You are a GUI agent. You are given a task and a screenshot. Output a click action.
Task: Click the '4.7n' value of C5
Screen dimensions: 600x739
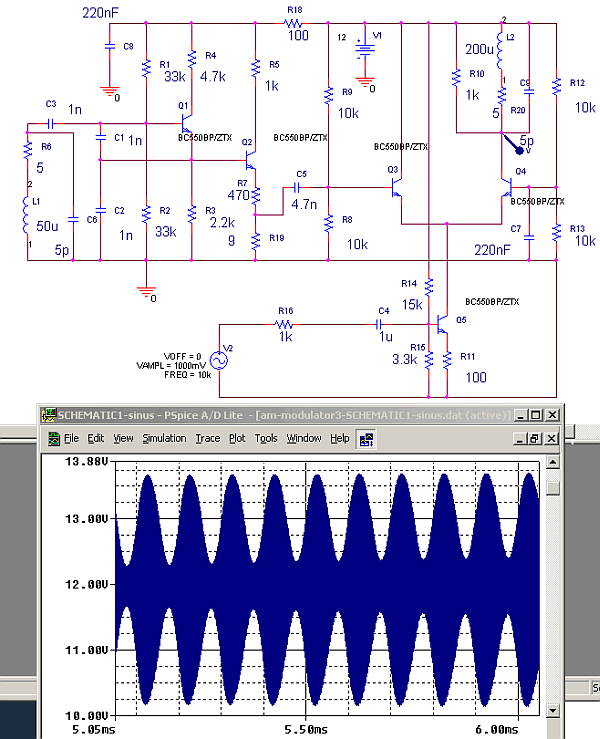pos(304,204)
